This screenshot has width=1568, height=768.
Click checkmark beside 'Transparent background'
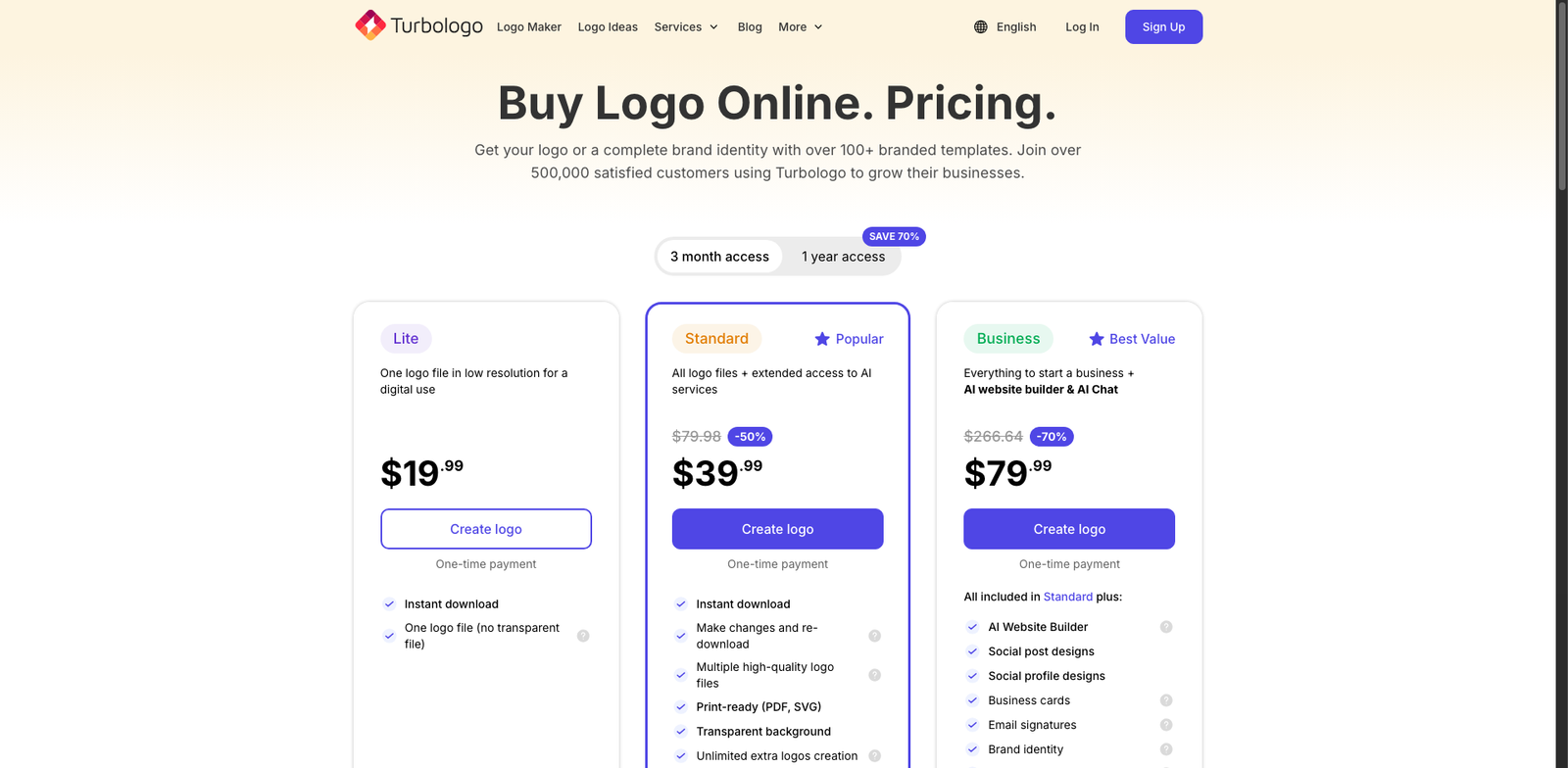point(680,731)
